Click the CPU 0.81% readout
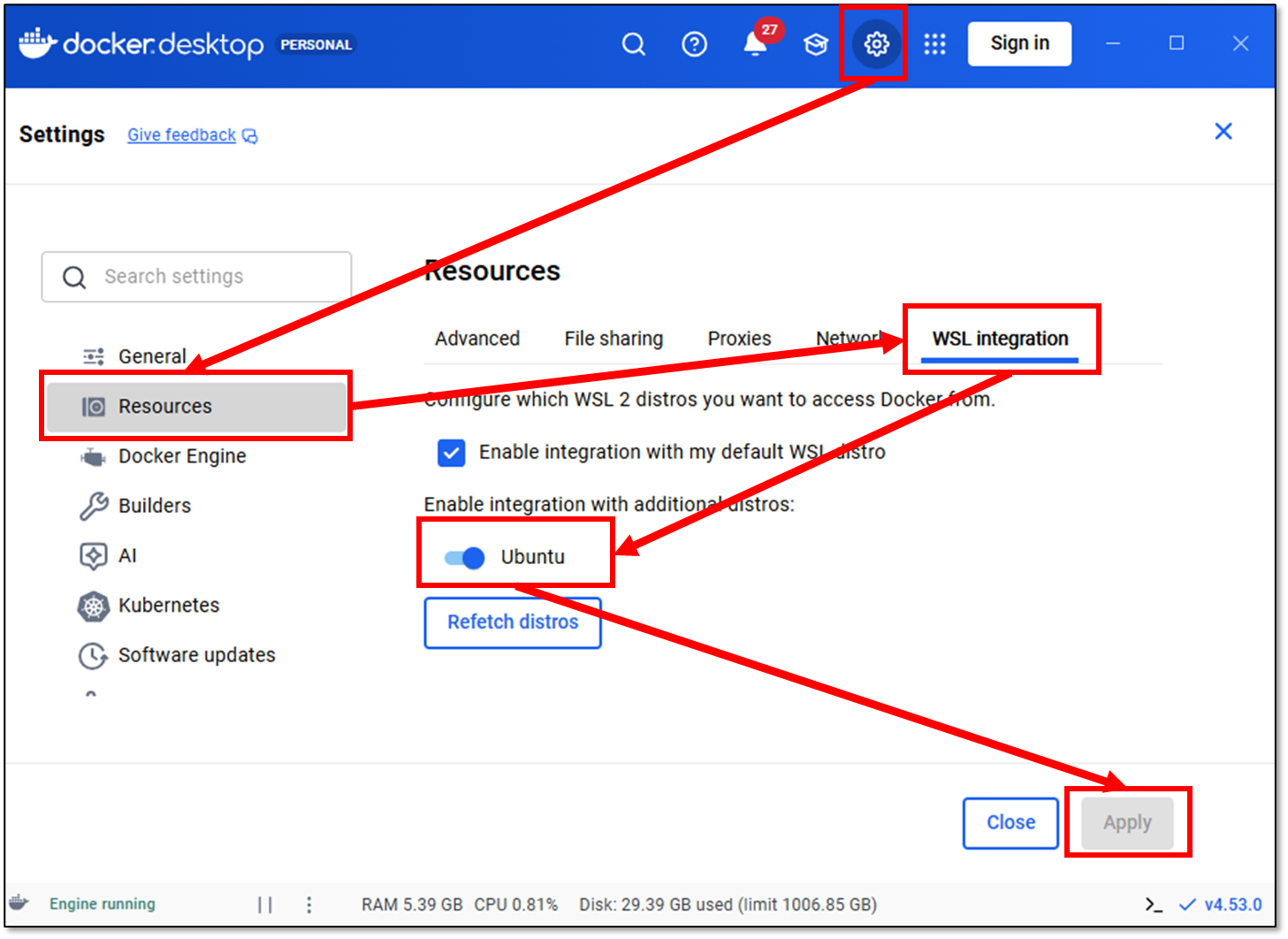This screenshot has height=939, width=1288. [516, 905]
